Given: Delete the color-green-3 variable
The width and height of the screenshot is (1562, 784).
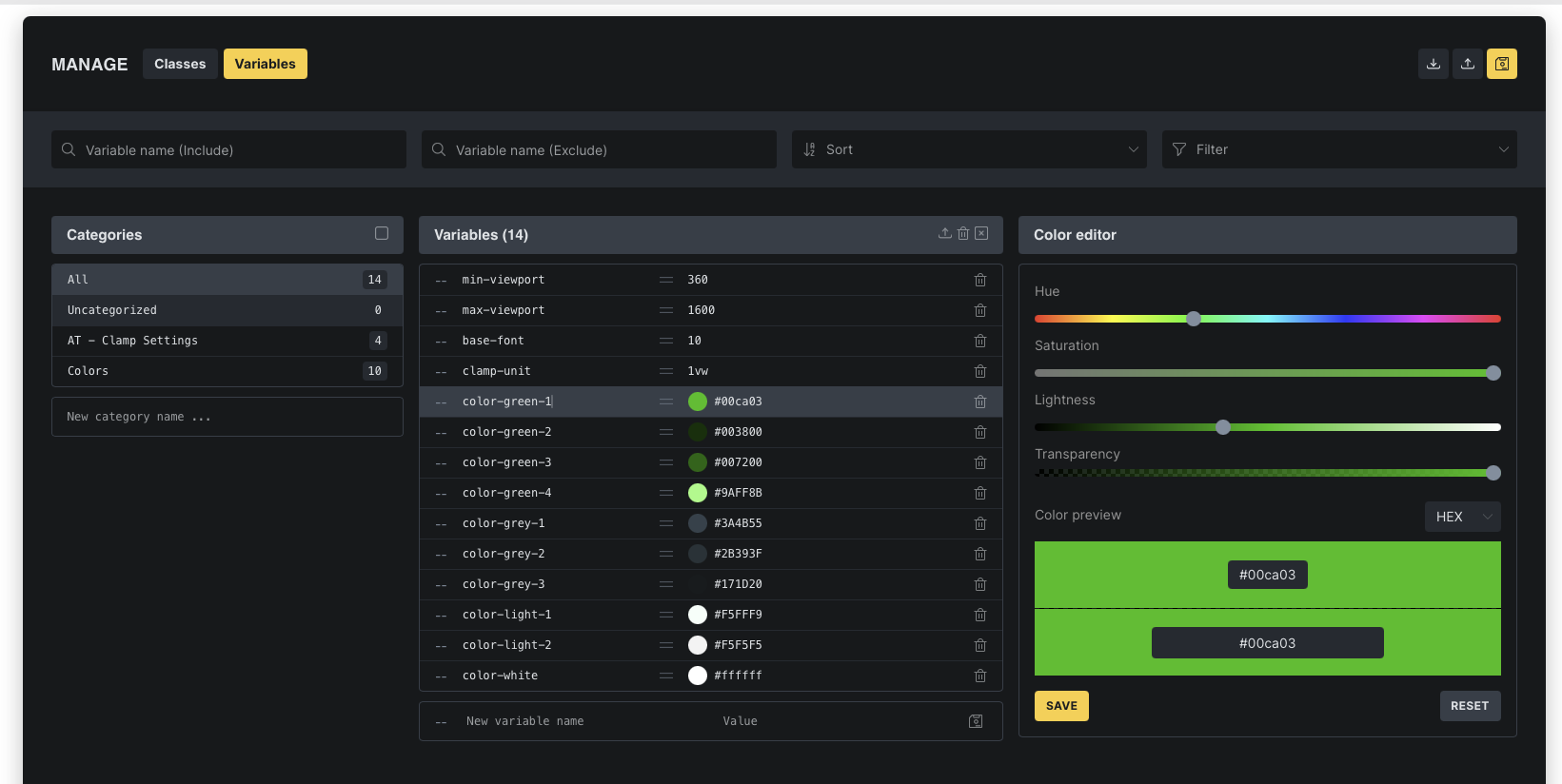Looking at the screenshot, I should coord(980,462).
